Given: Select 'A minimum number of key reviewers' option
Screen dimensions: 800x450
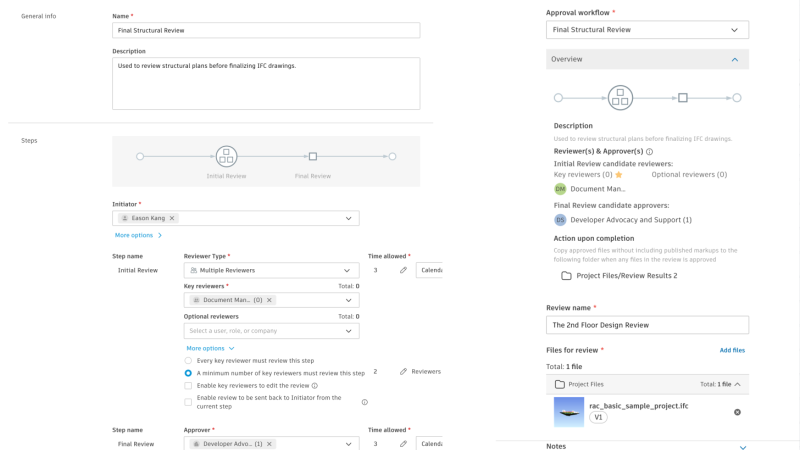Looking at the screenshot, I should click(189, 372).
